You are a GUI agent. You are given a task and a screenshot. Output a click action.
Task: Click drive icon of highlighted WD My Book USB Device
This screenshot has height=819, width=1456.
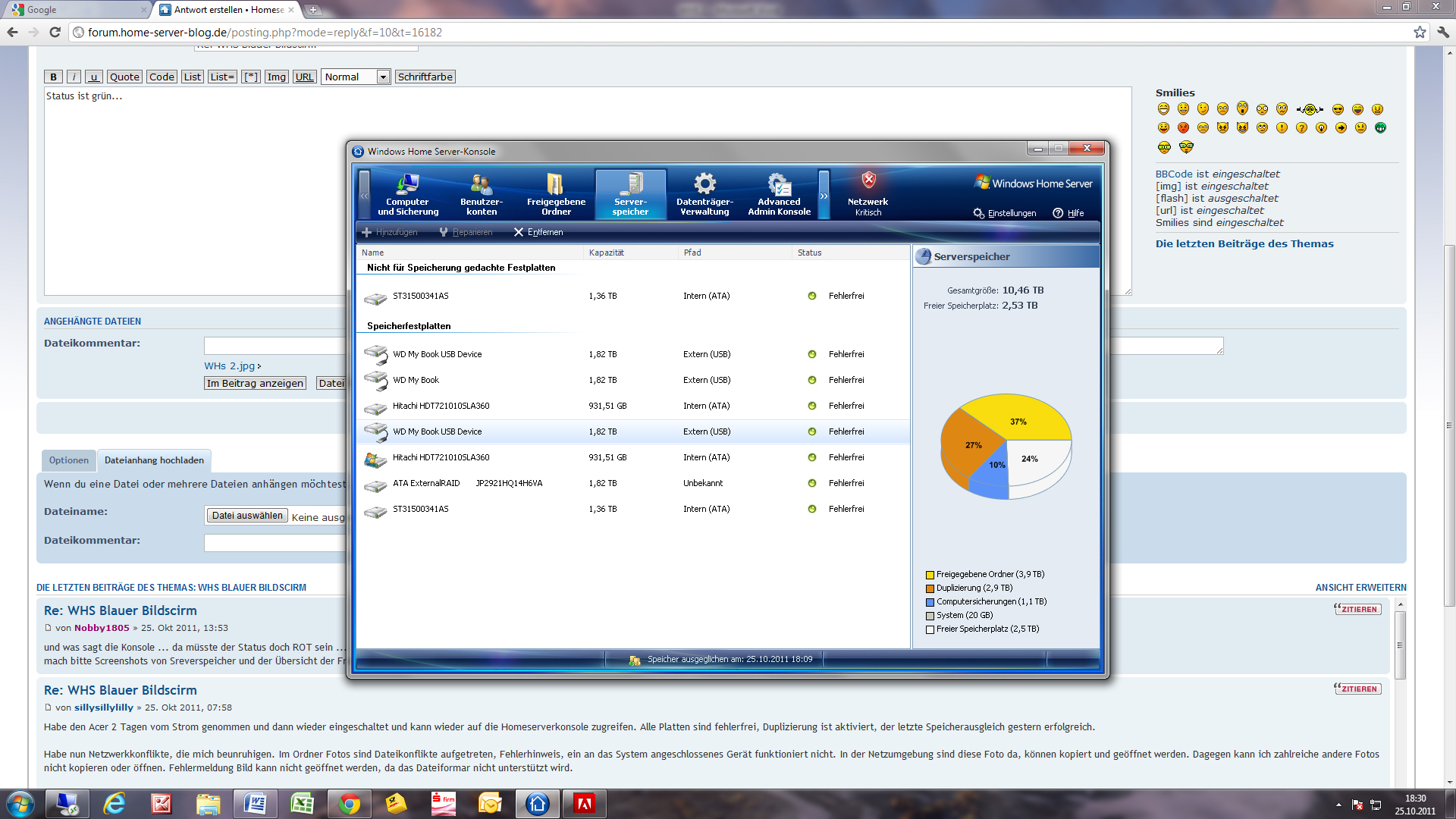pyautogui.click(x=375, y=431)
